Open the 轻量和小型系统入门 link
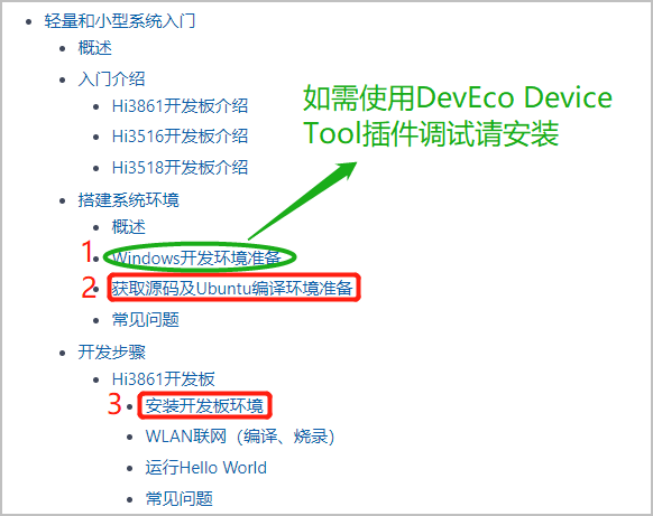The image size is (654, 517). (120, 21)
